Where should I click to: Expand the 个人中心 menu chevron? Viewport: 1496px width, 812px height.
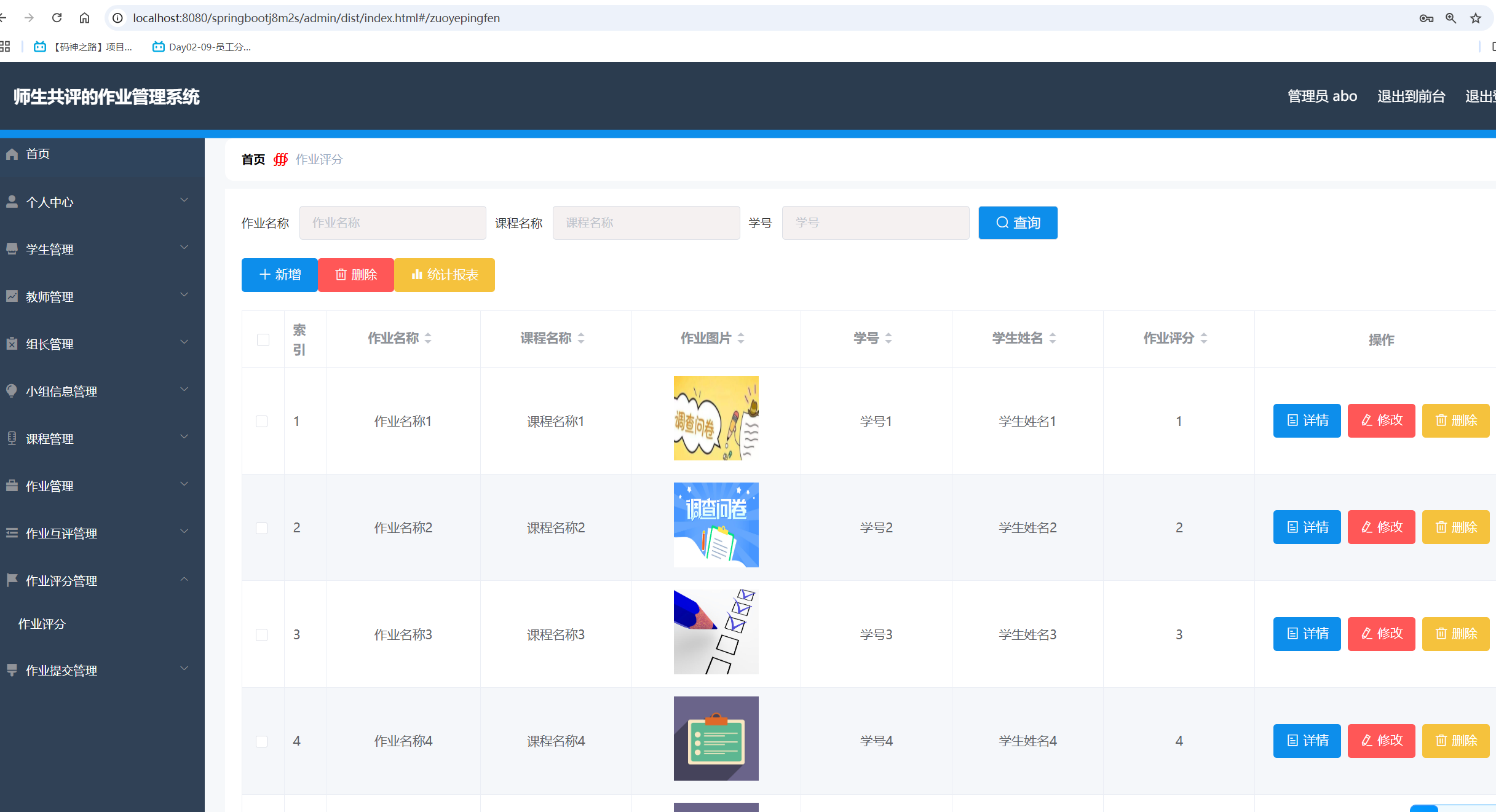coord(184,200)
